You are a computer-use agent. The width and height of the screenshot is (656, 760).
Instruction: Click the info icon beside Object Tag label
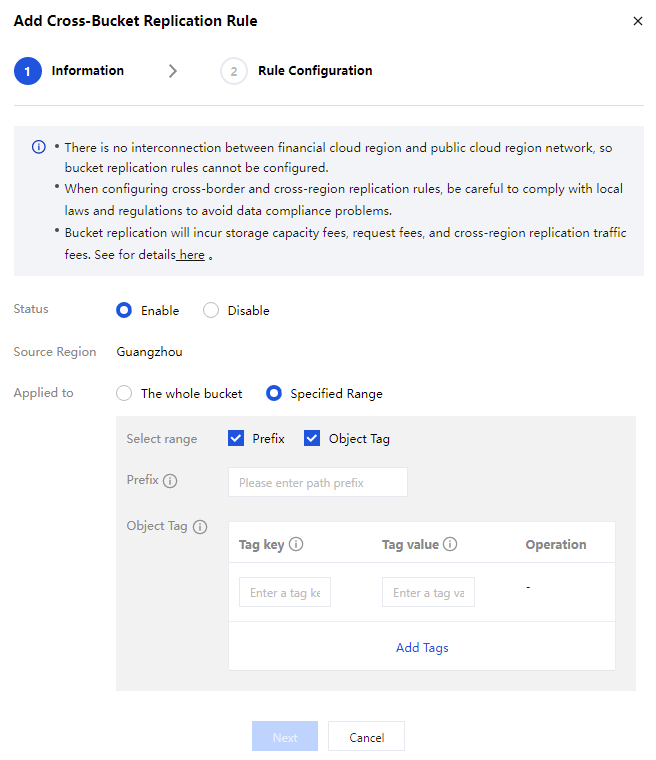click(200, 527)
